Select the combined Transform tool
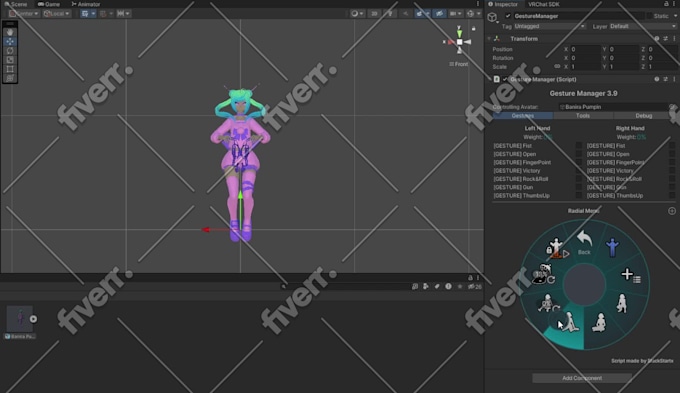 10,78
